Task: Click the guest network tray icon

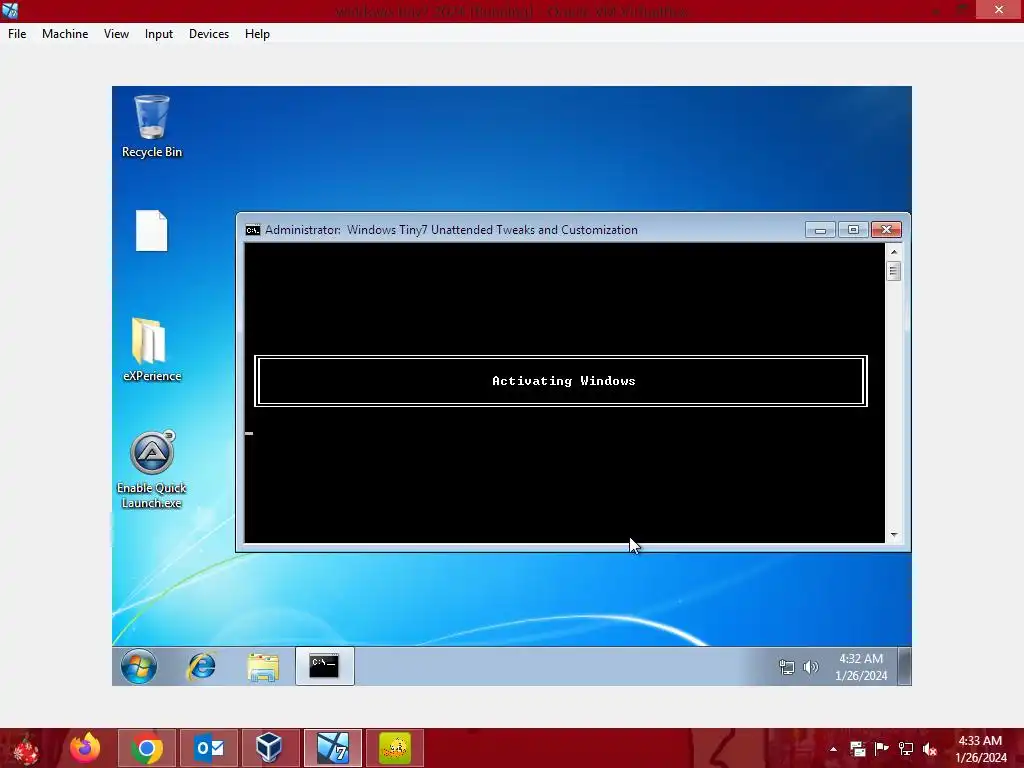Action: [x=786, y=667]
